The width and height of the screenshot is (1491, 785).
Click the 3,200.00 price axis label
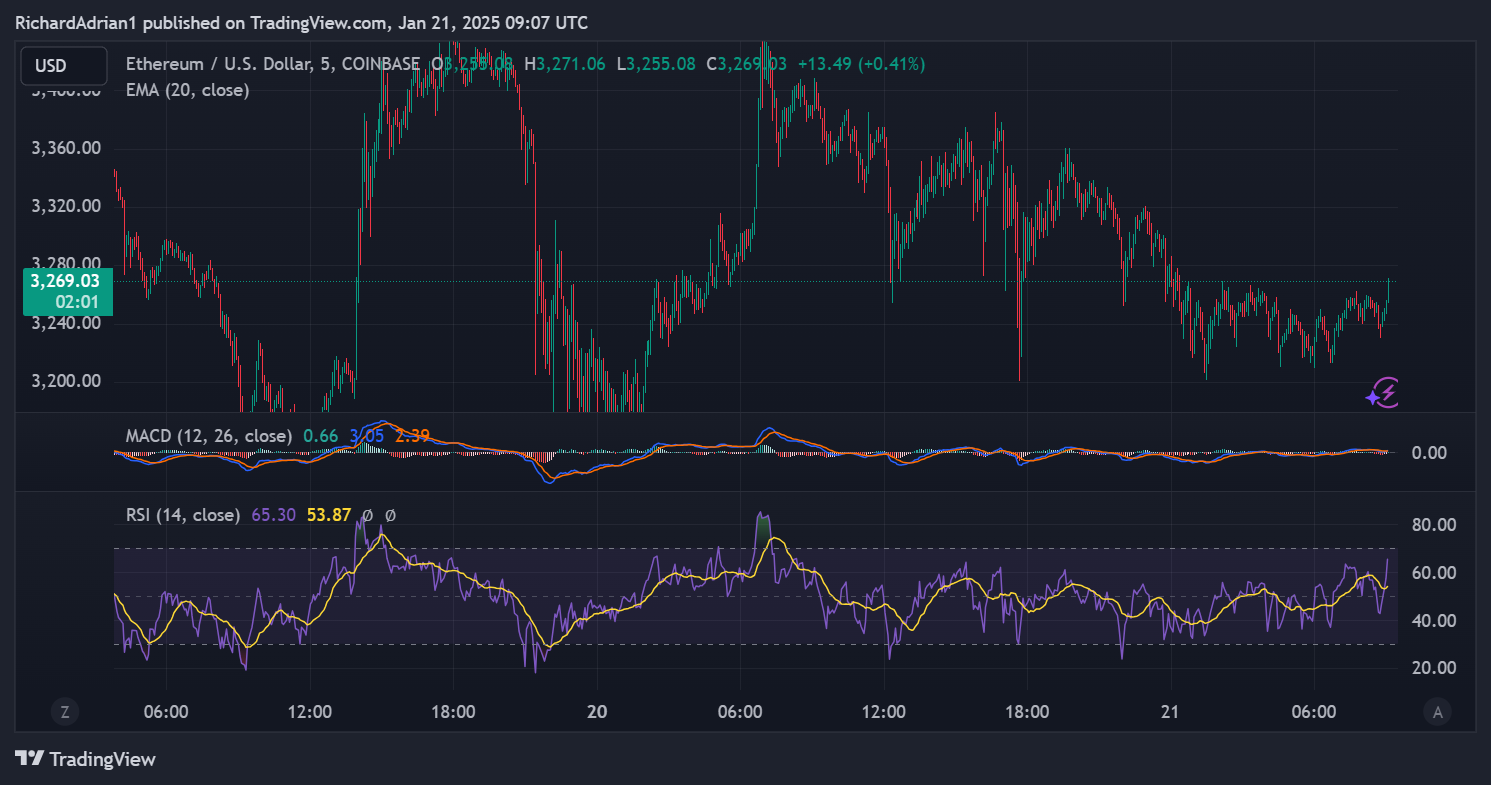pos(66,381)
